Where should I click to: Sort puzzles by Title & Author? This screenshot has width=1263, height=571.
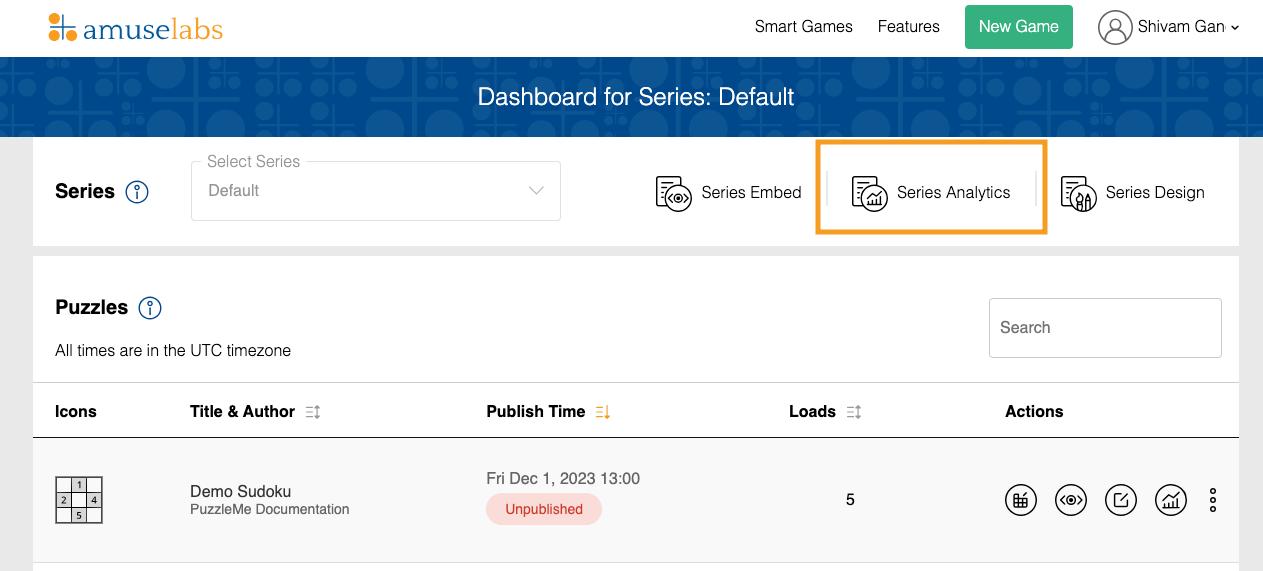coord(313,412)
